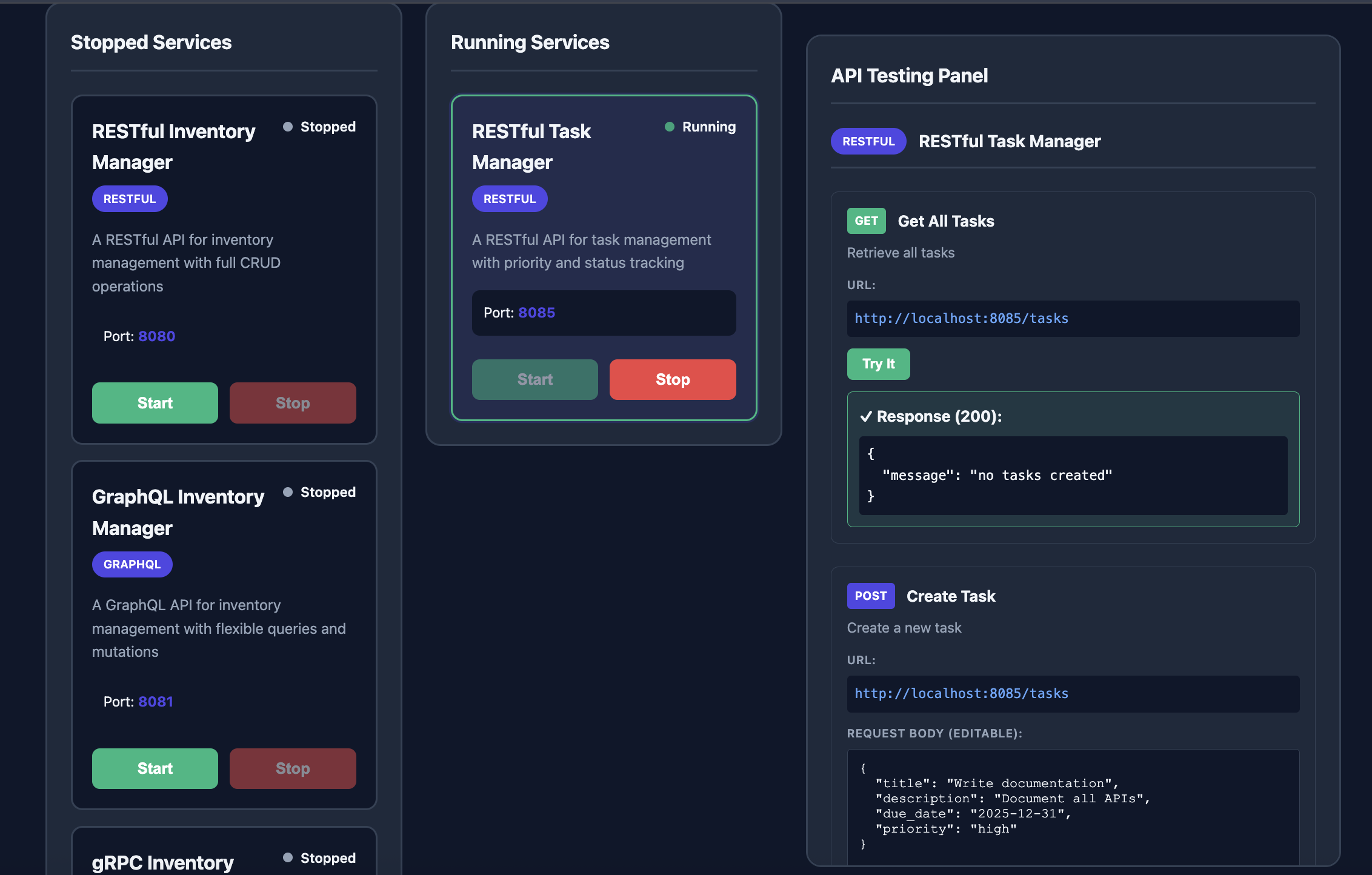1372x875 pixels.
Task: Click the checkmark icon beside Response (200)
Action: point(867,416)
